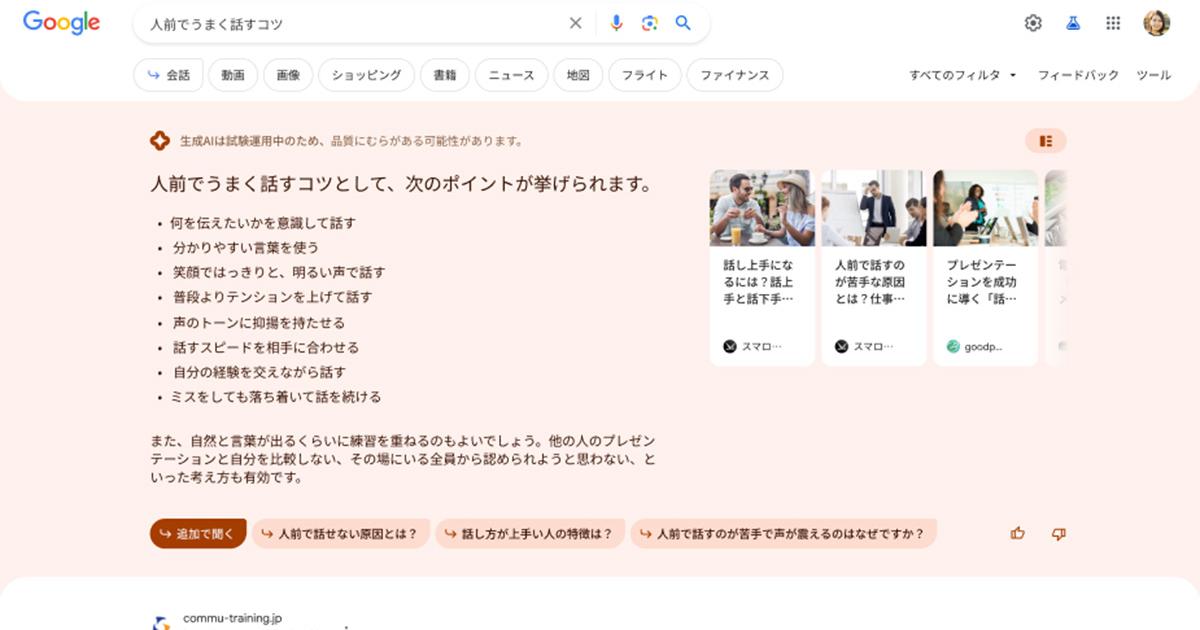Image resolution: width=1200 pixels, height=630 pixels.
Task: Switch to the ニュース tab
Action: coord(511,75)
